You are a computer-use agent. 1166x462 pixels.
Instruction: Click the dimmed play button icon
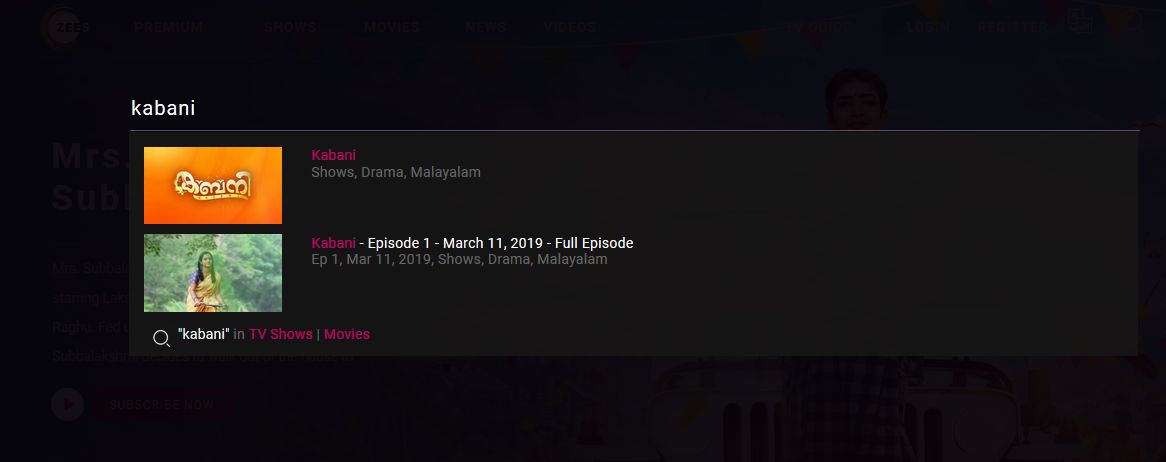click(68, 405)
